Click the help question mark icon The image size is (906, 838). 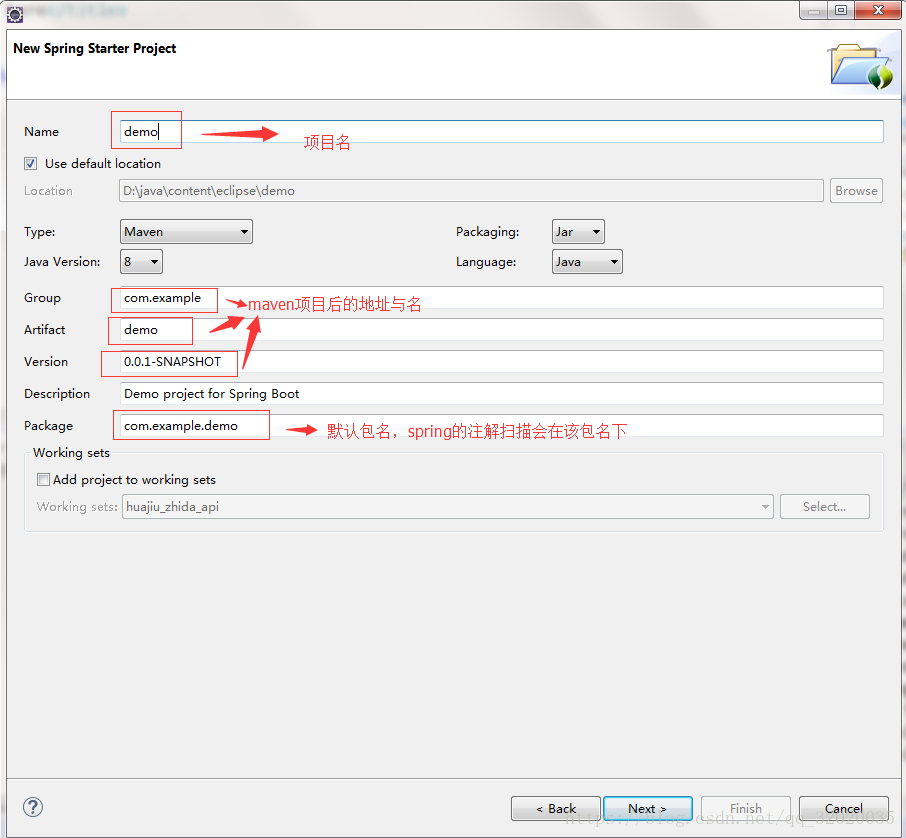coord(33,807)
